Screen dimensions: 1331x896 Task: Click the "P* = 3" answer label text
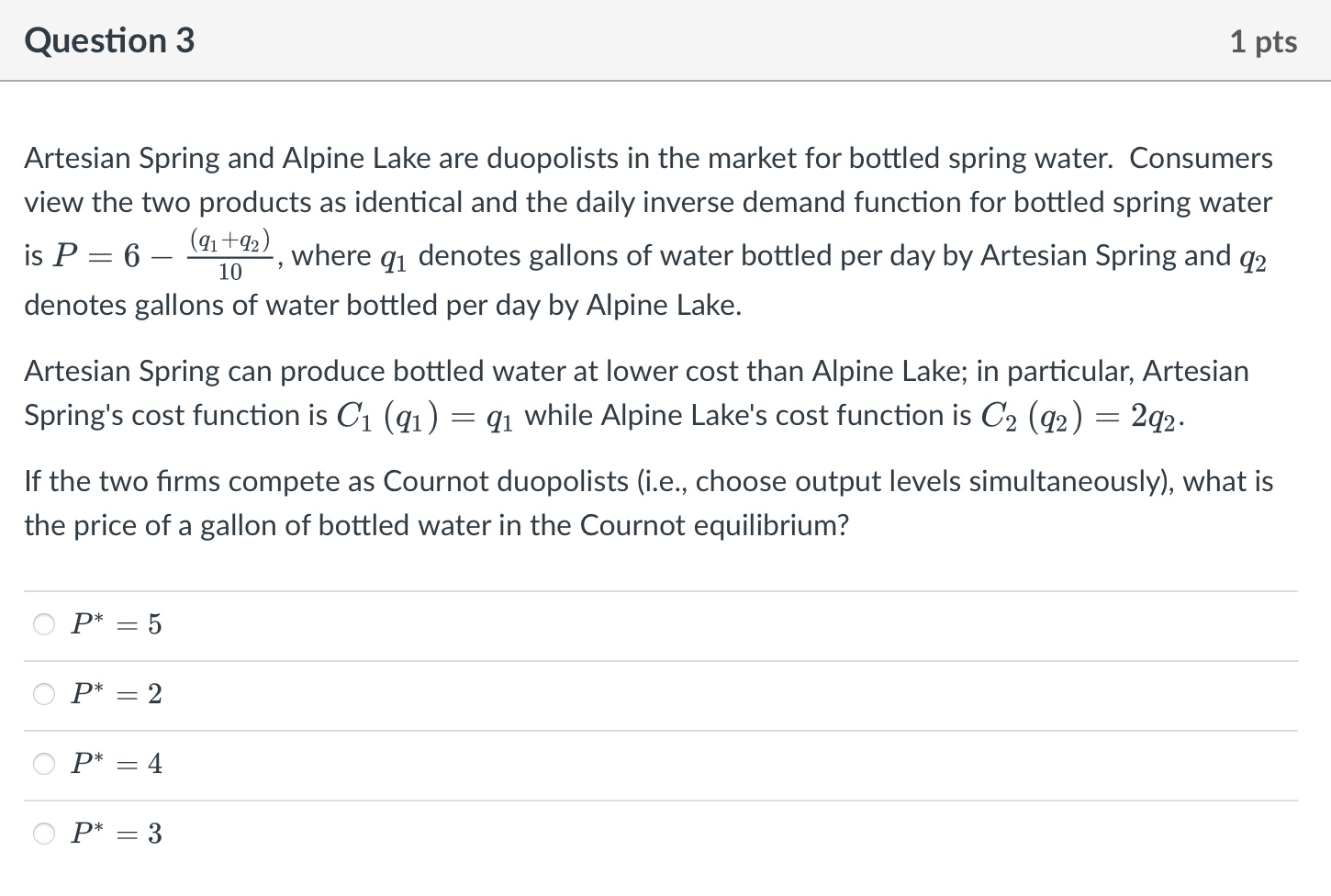(117, 834)
